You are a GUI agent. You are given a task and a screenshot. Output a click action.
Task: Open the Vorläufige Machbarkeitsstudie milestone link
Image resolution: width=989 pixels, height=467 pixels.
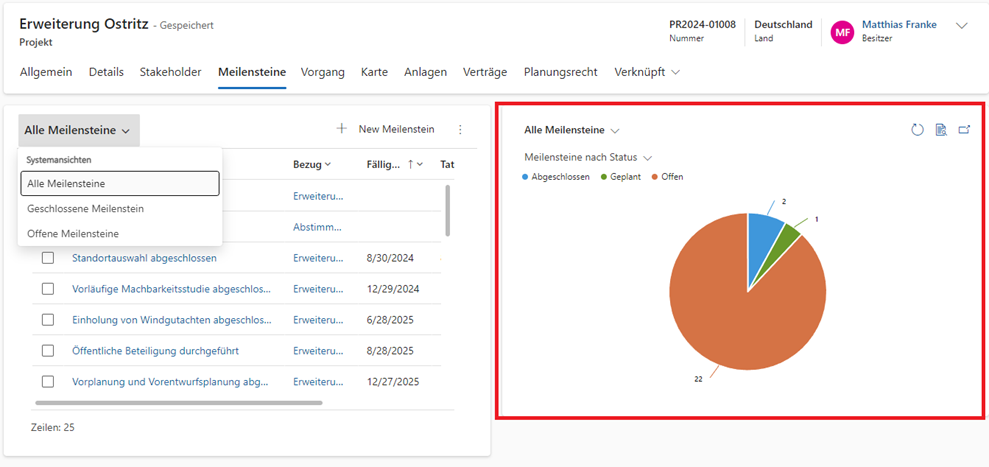pos(171,289)
